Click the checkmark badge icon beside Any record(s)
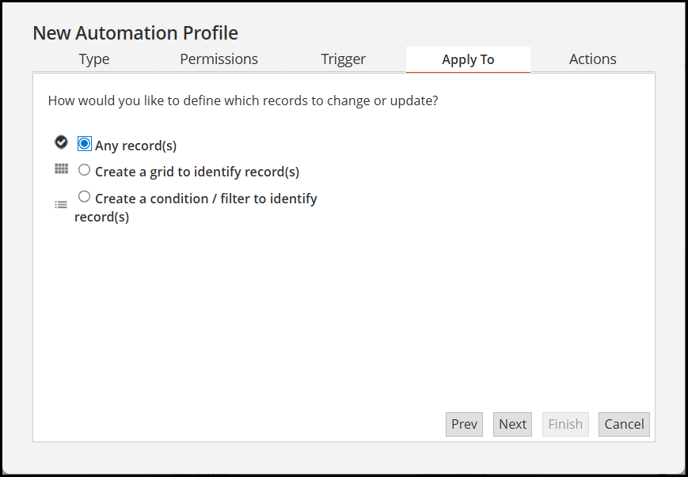The height and width of the screenshot is (477, 688). tap(61, 142)
